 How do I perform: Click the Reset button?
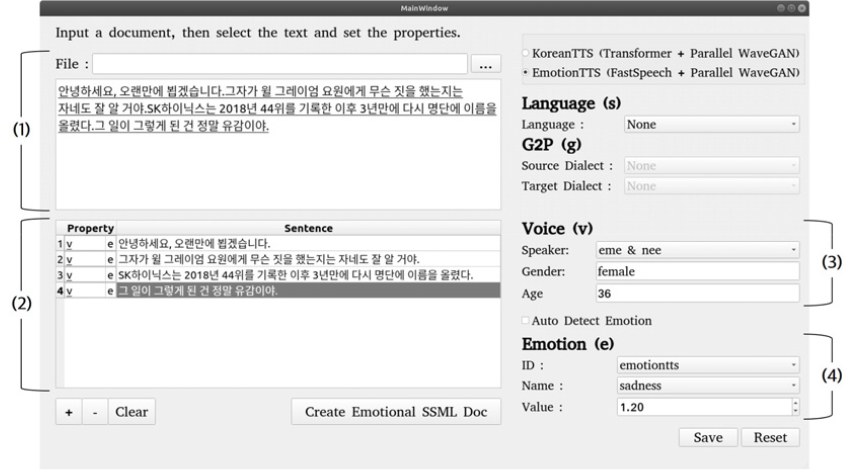770,437
